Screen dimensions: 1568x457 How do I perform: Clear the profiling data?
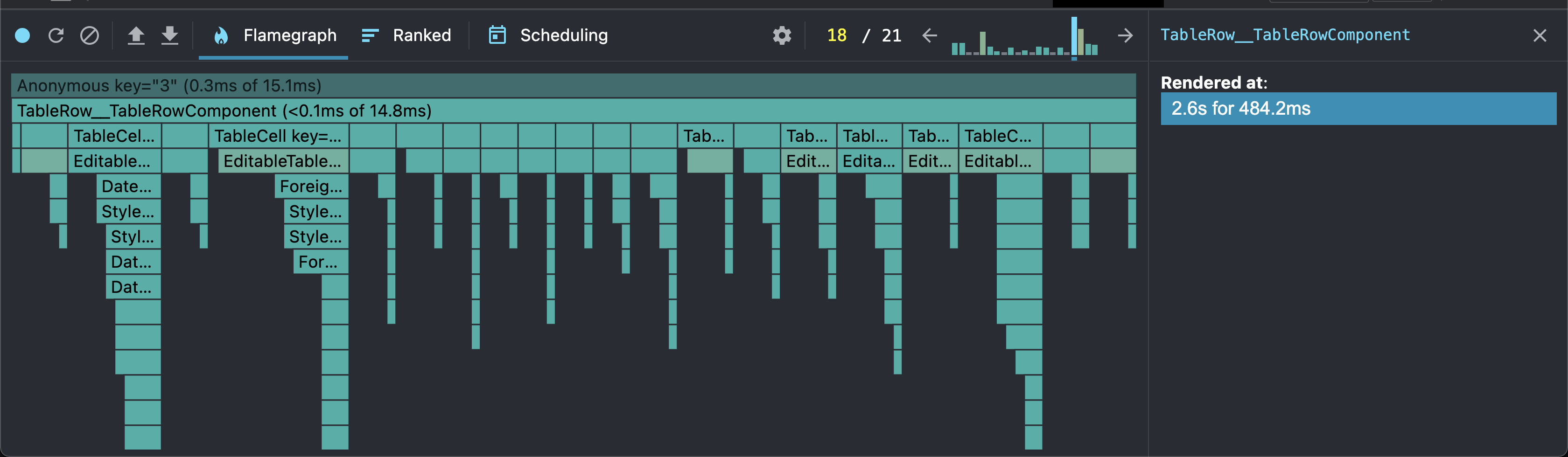90,35
